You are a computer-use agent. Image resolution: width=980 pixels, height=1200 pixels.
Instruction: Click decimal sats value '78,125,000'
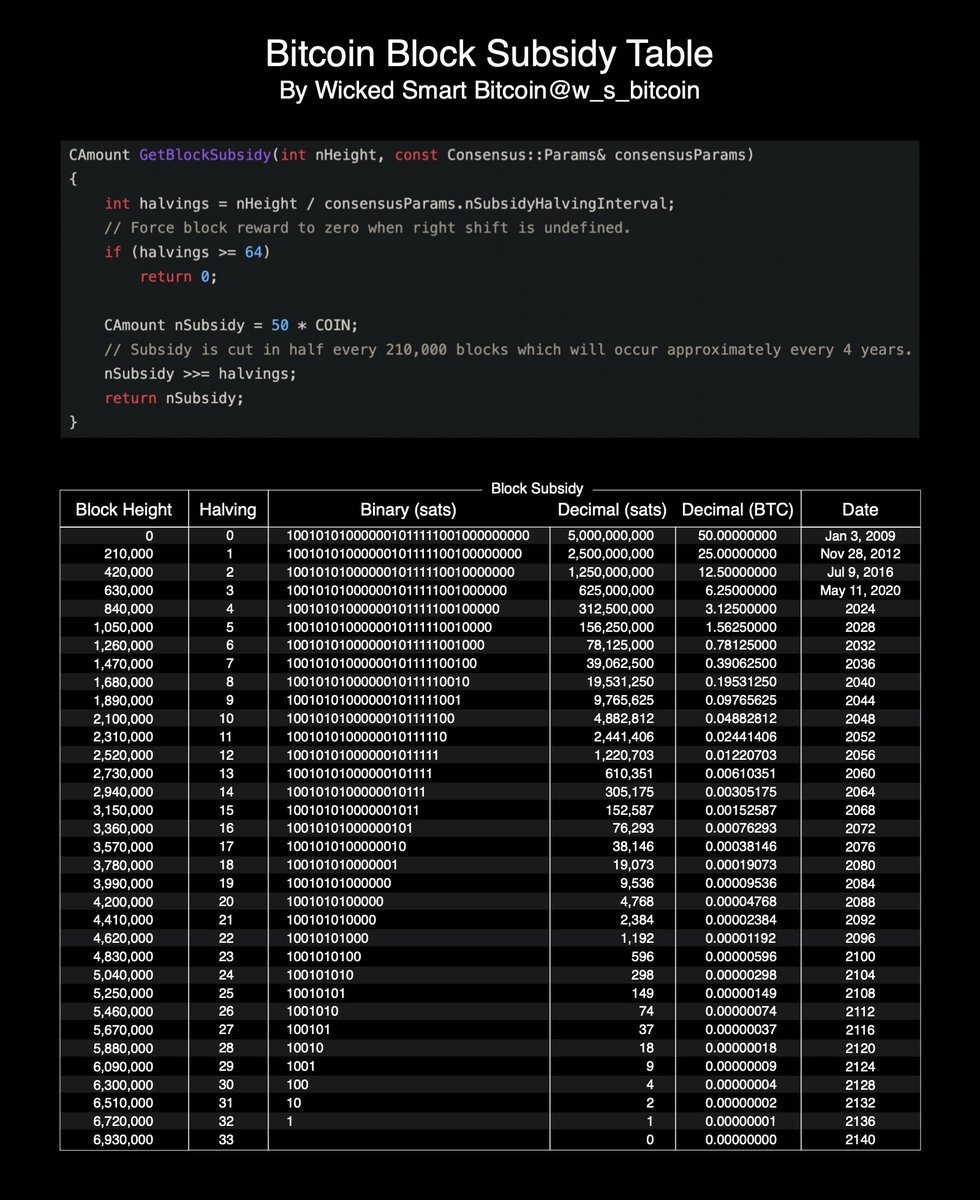click(x=620, y=646)
